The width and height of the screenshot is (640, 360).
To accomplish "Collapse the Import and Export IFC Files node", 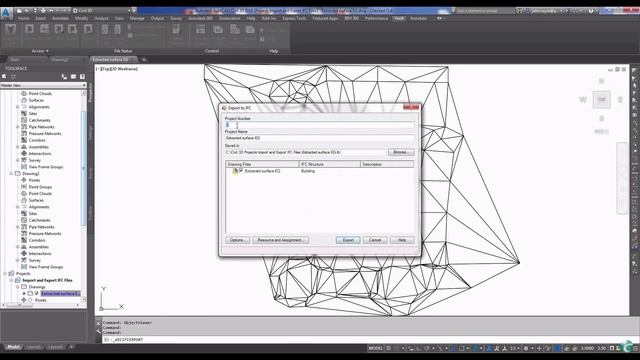I will (11, 280).
